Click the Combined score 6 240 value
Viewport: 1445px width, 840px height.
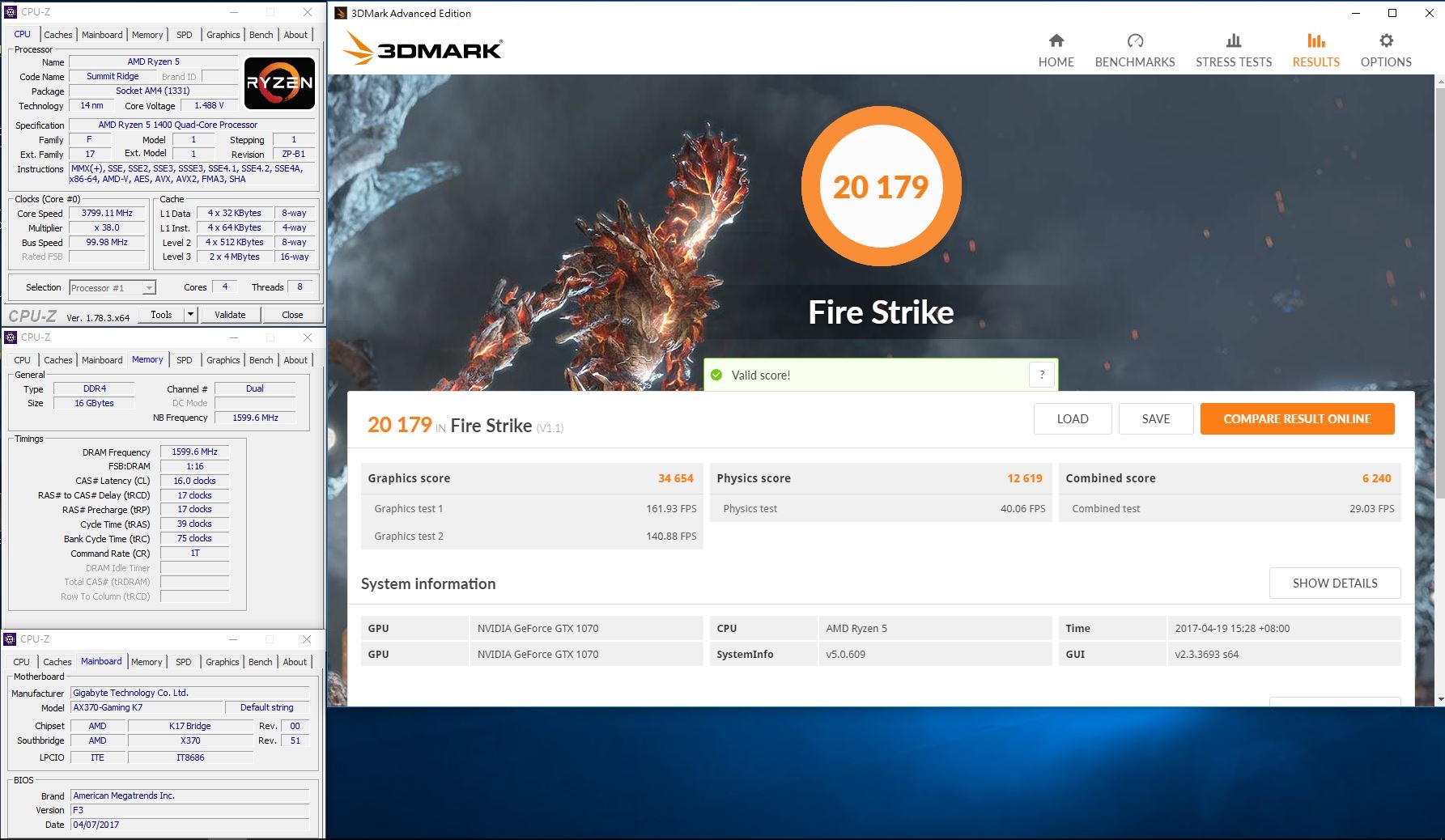(x=1376, y=478)
